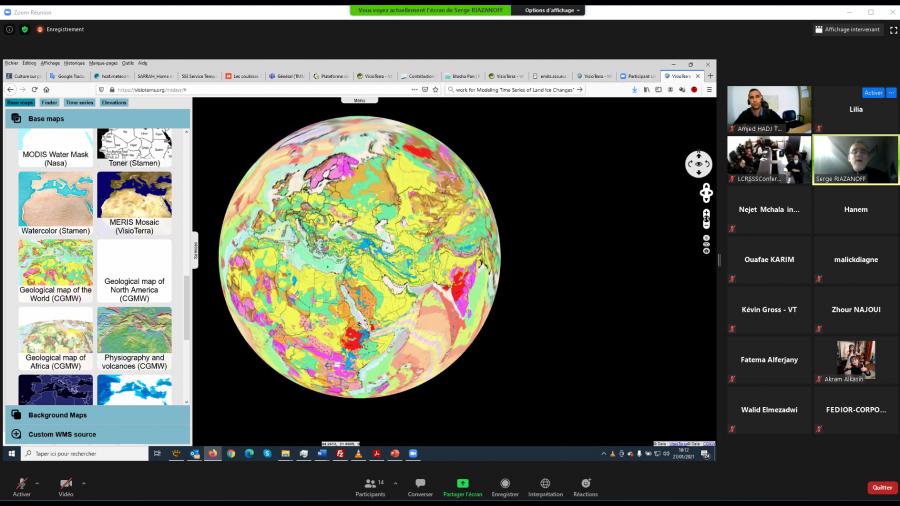Click the red Quitter button
Image resolution: width=900 pixels, height=506 pixels.
point(882,488)
